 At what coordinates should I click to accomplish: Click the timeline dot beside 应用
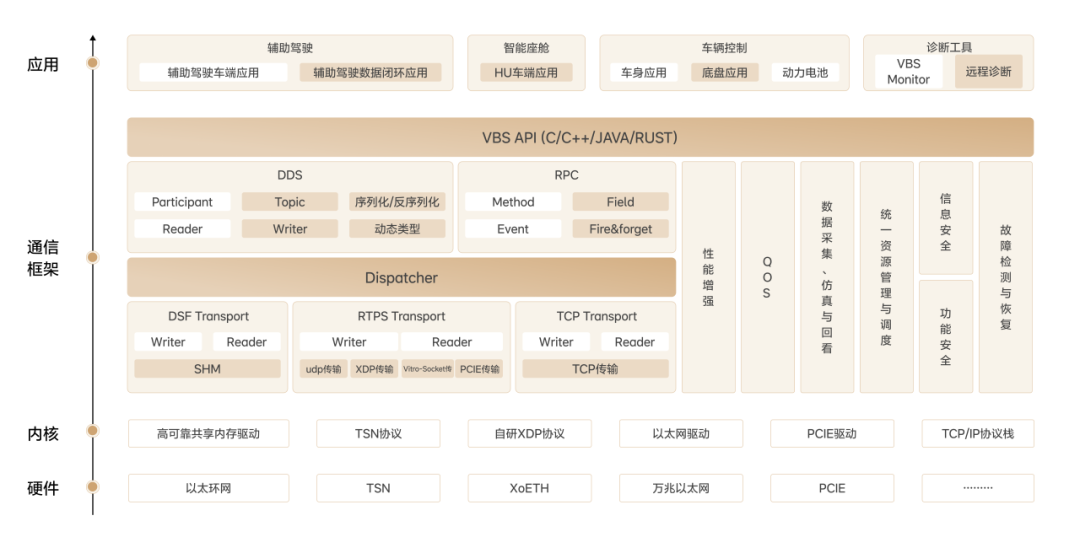(93, 63)
